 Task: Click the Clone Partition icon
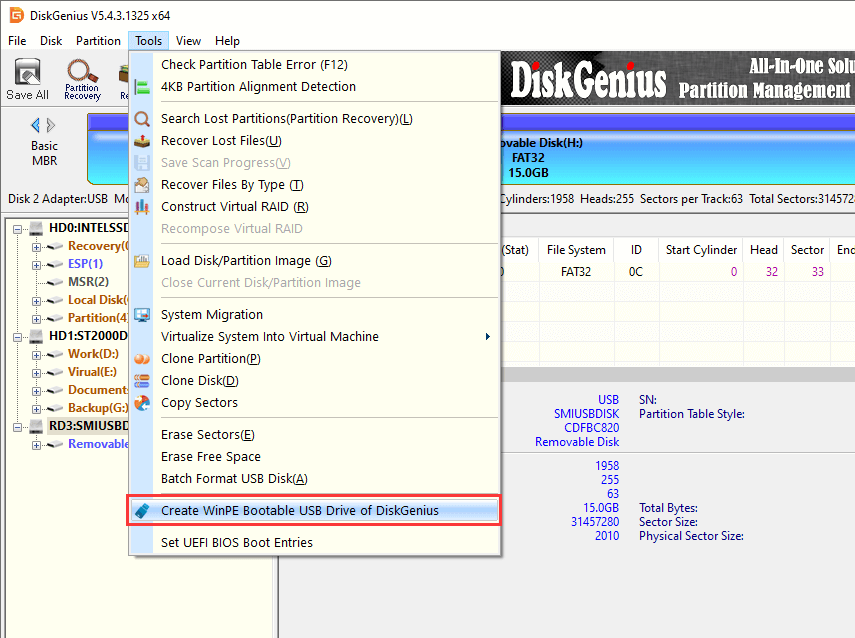pos(142,359)
